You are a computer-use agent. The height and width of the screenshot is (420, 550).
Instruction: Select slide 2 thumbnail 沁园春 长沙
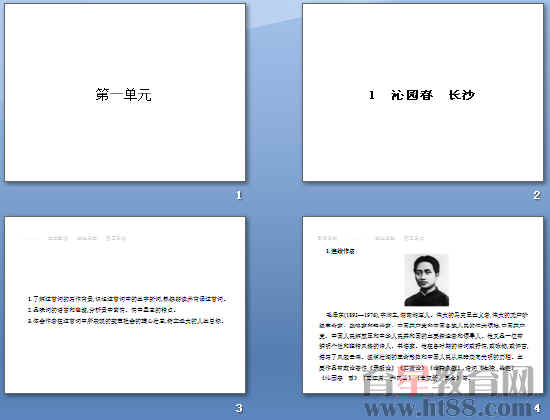point(423,92)
